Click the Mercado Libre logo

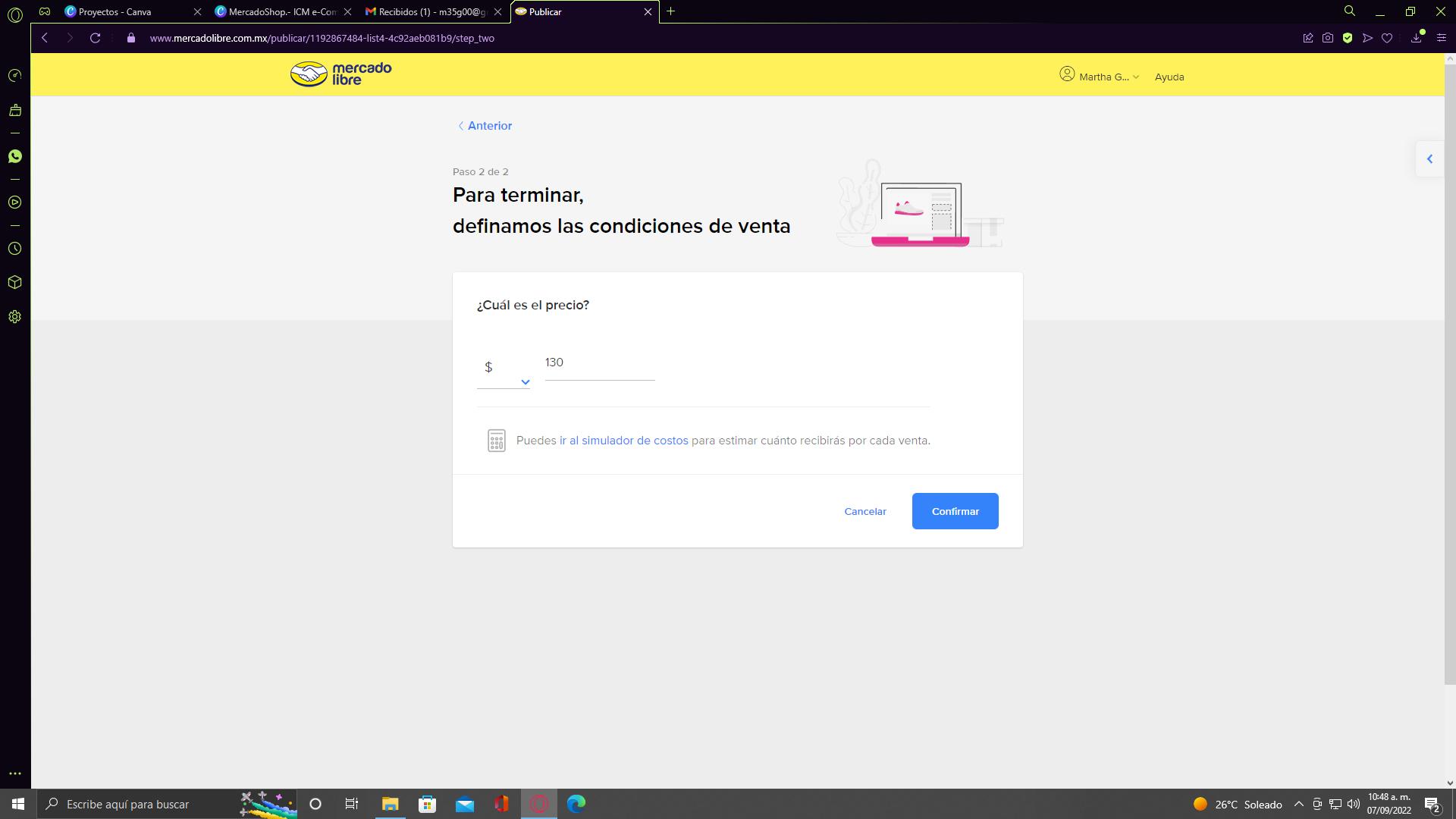click(x=341, y=74)
